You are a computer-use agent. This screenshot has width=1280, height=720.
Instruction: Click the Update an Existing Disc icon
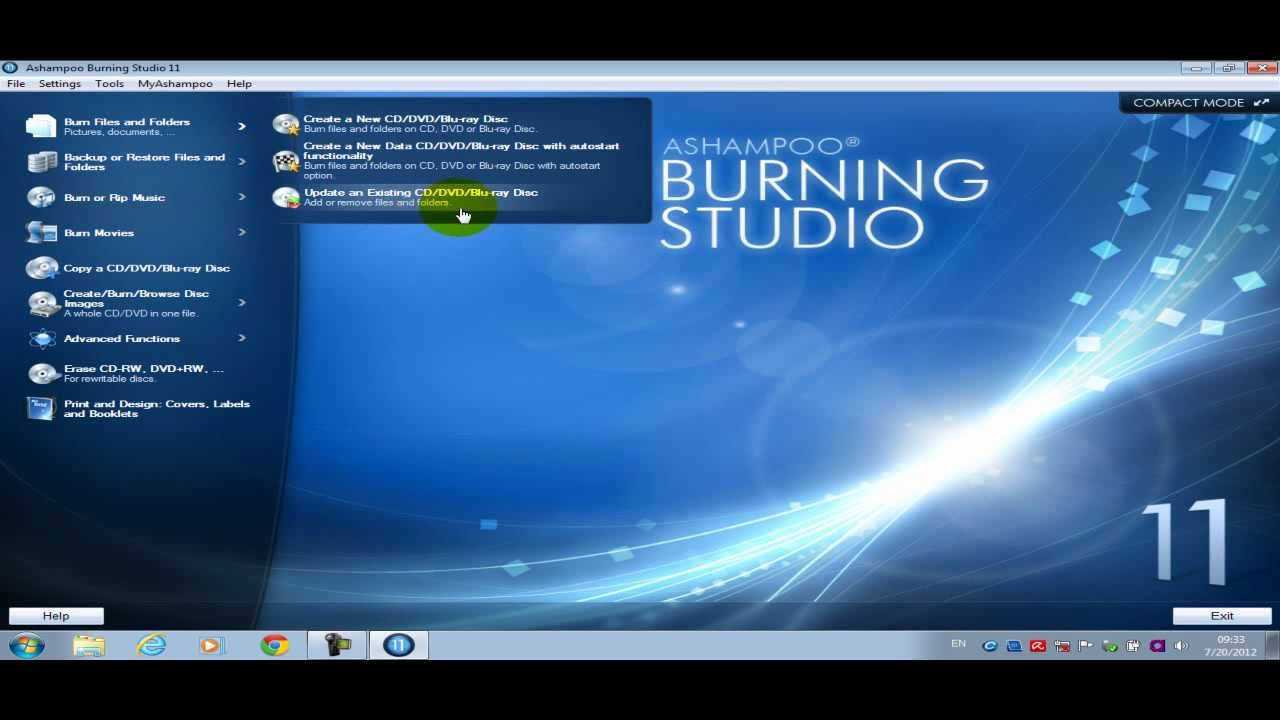pos(286,197)
